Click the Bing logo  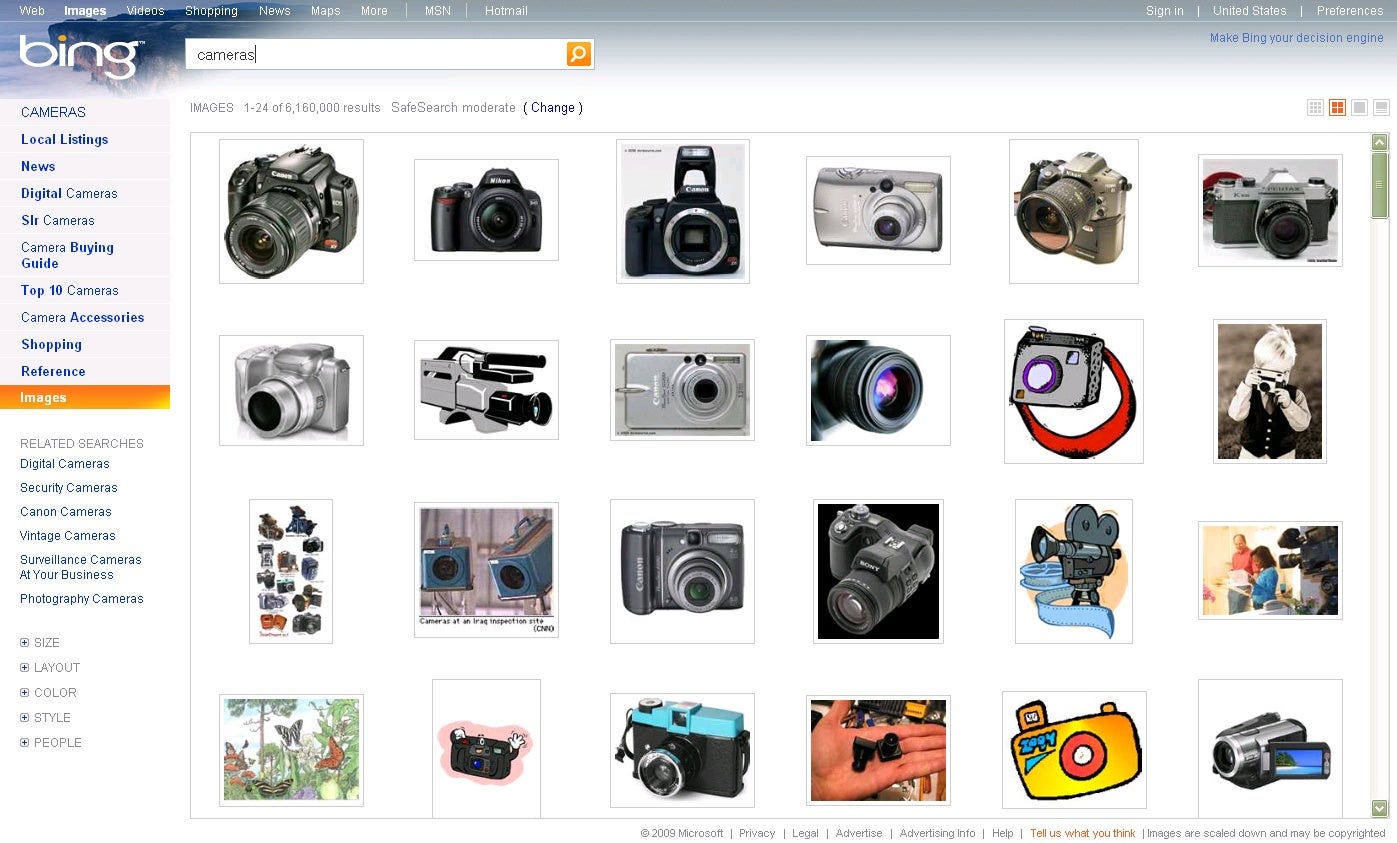click(82, 56)
